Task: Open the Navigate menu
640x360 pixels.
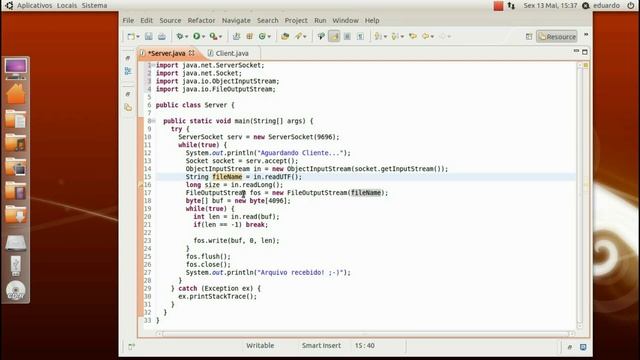Action: point(236,20)
